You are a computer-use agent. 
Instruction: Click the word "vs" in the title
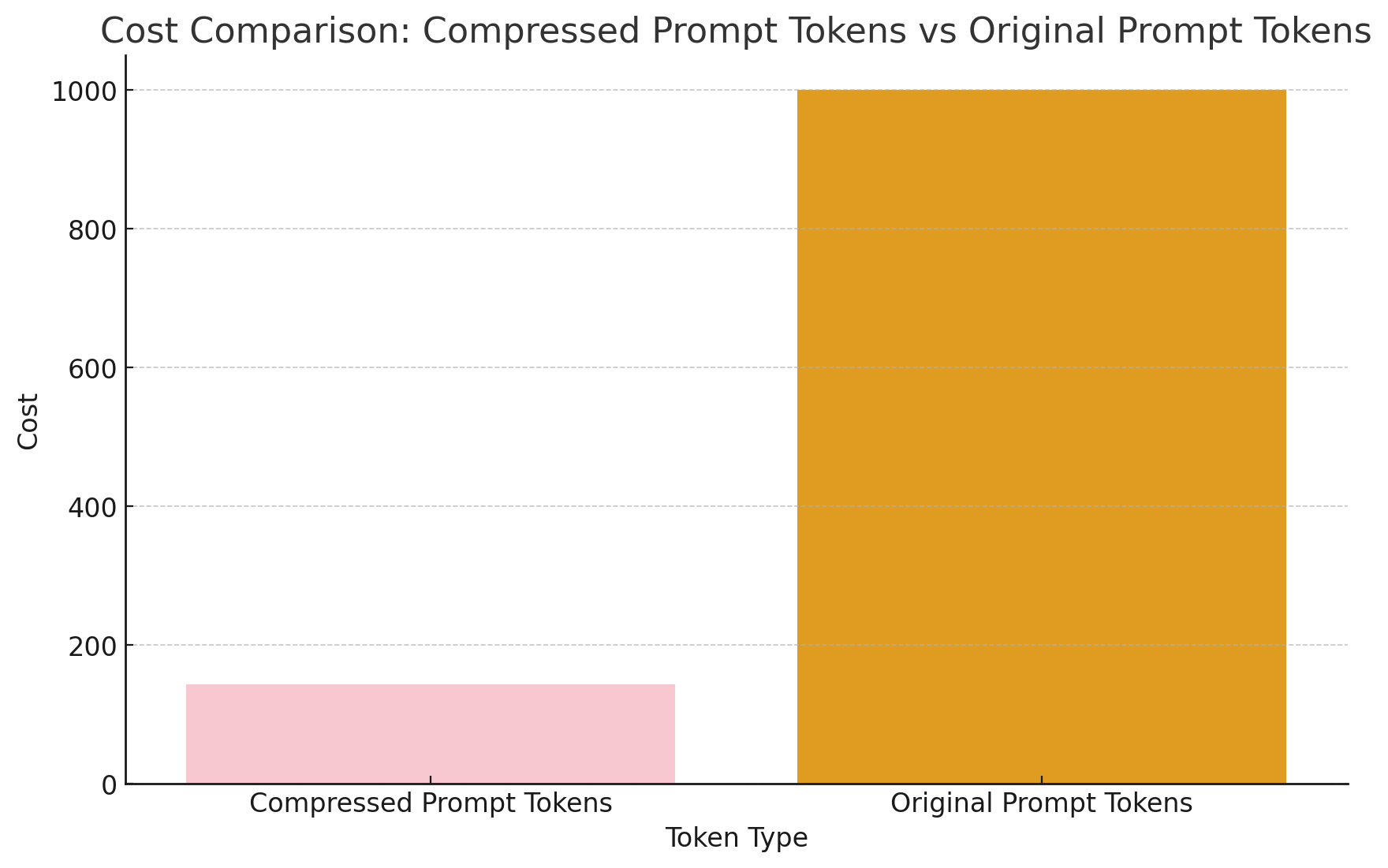[x=937, y=32]
